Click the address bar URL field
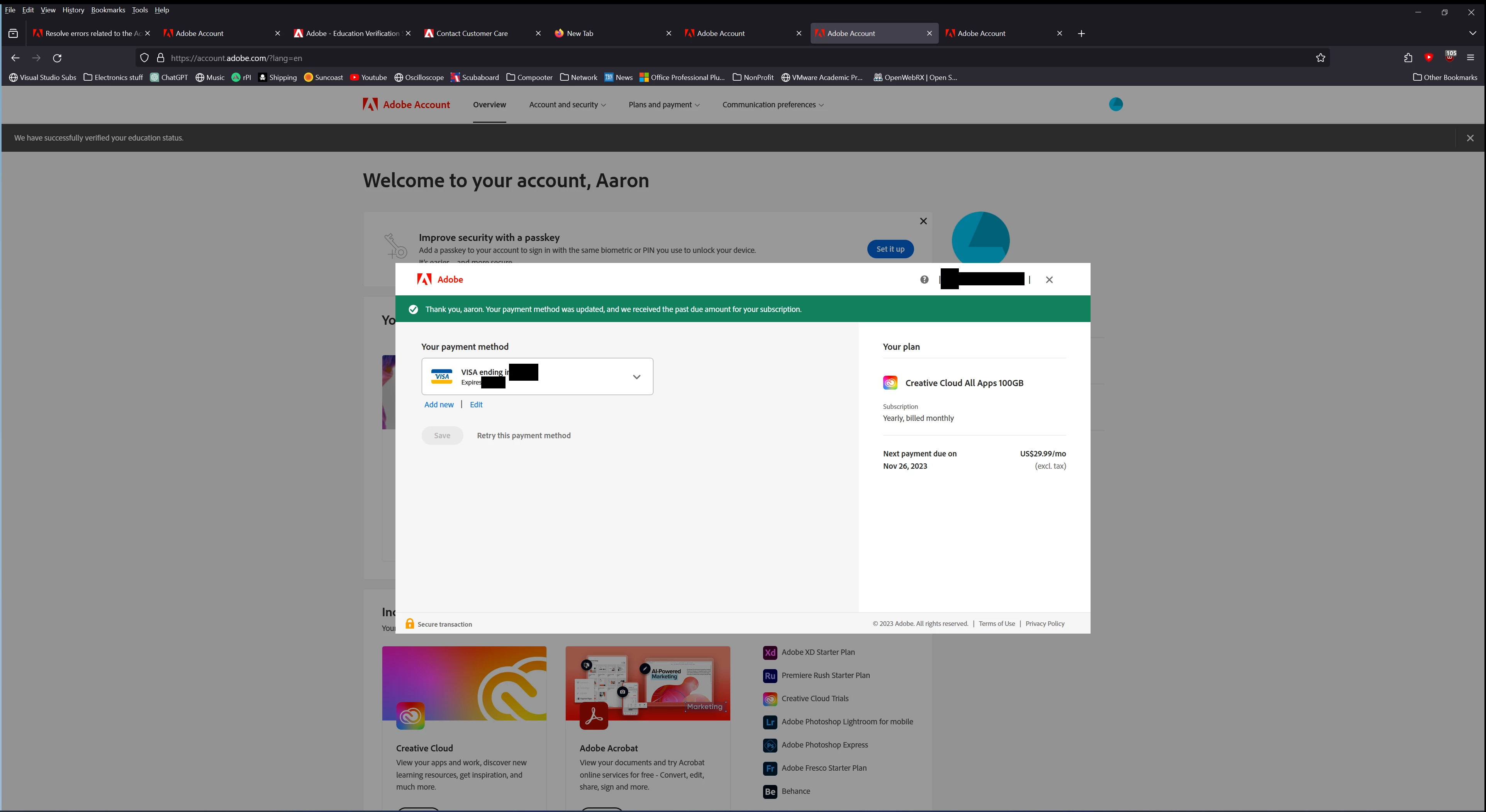1486x812 pixels. tap(692, 58)
